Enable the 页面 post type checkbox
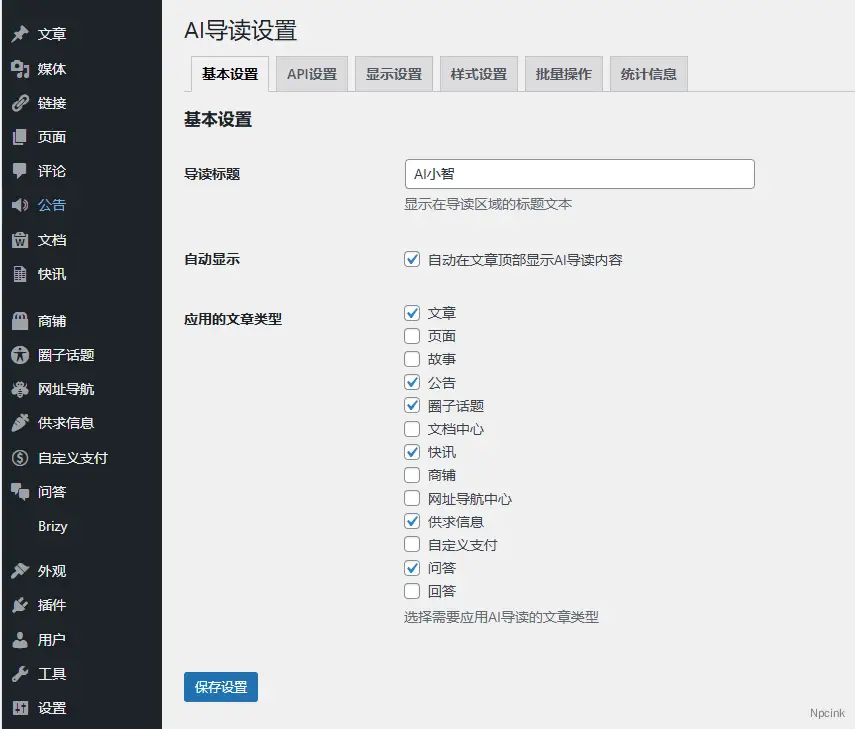The height and width of the screenshot is (729, 855). pyautogui.click(x=411, y=335)
